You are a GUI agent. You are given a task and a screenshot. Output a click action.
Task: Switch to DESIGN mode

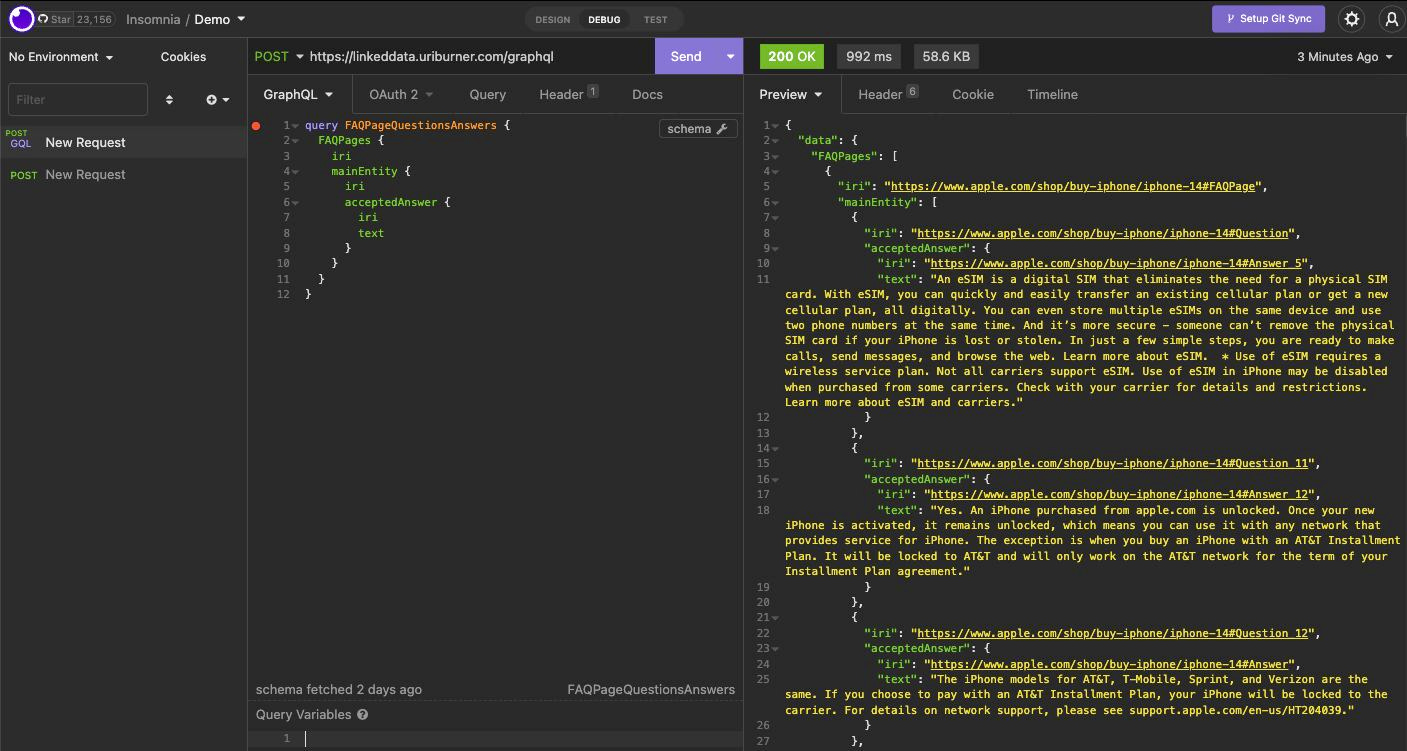click(552, 19)
